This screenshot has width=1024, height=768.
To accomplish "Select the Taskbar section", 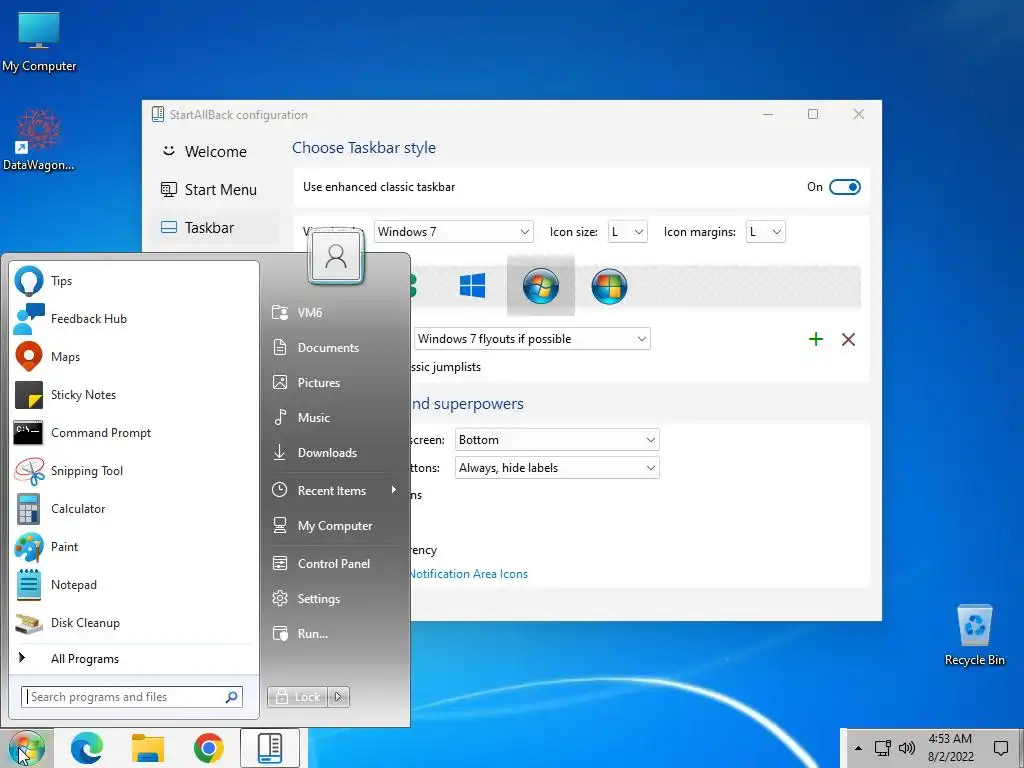I will click(x=215, y=227).
